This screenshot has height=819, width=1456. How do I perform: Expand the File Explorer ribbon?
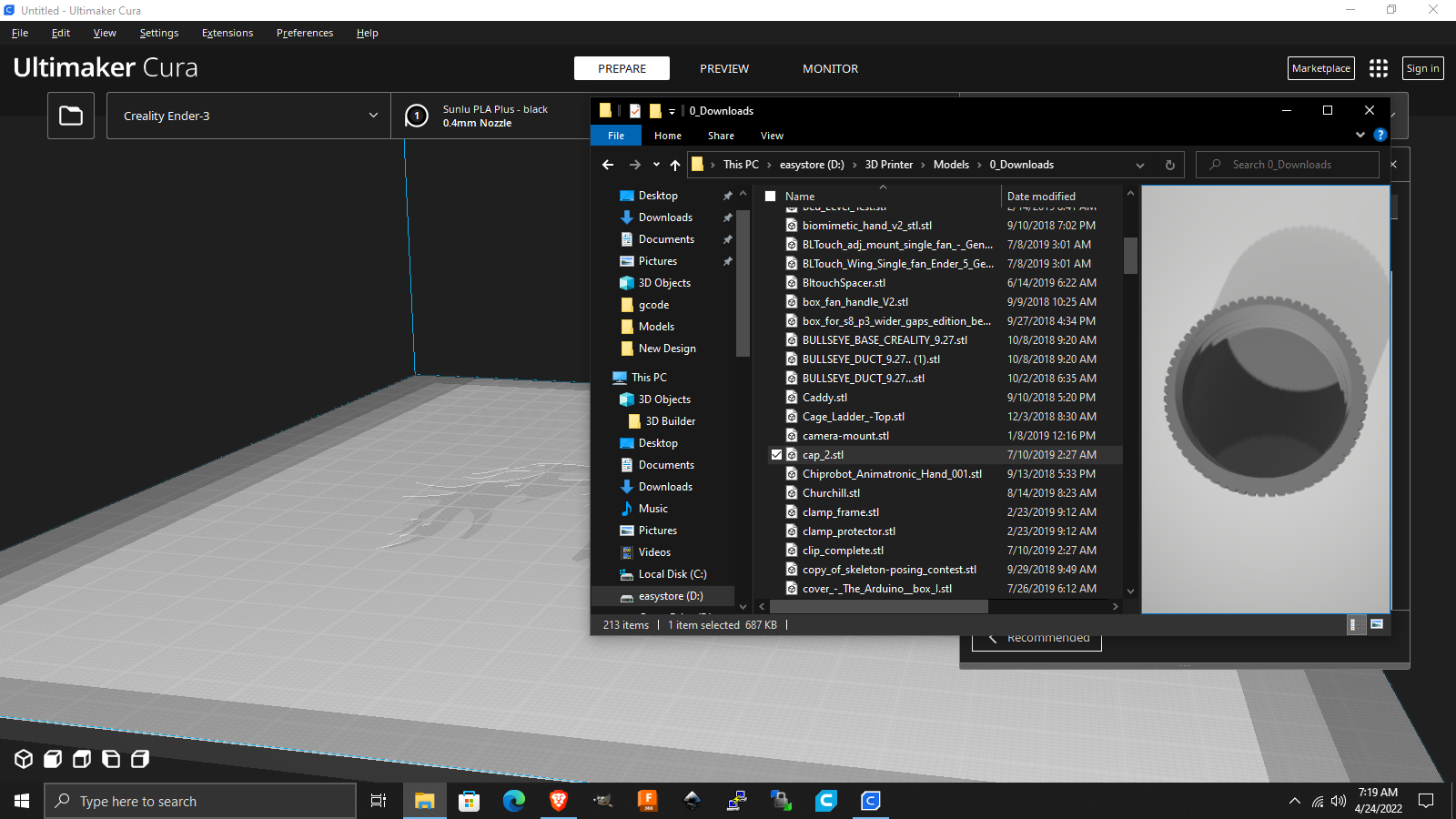click(1360, 135)
